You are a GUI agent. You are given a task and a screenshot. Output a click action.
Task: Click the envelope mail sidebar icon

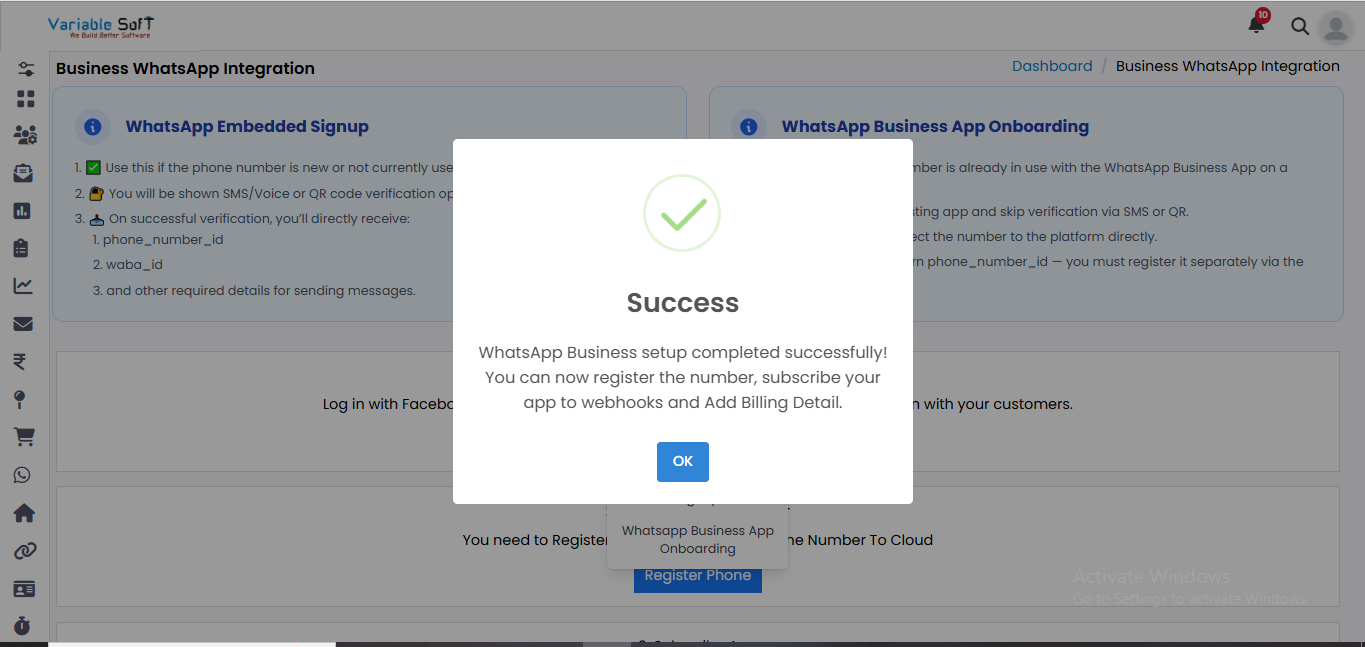(x=23, y=324)
